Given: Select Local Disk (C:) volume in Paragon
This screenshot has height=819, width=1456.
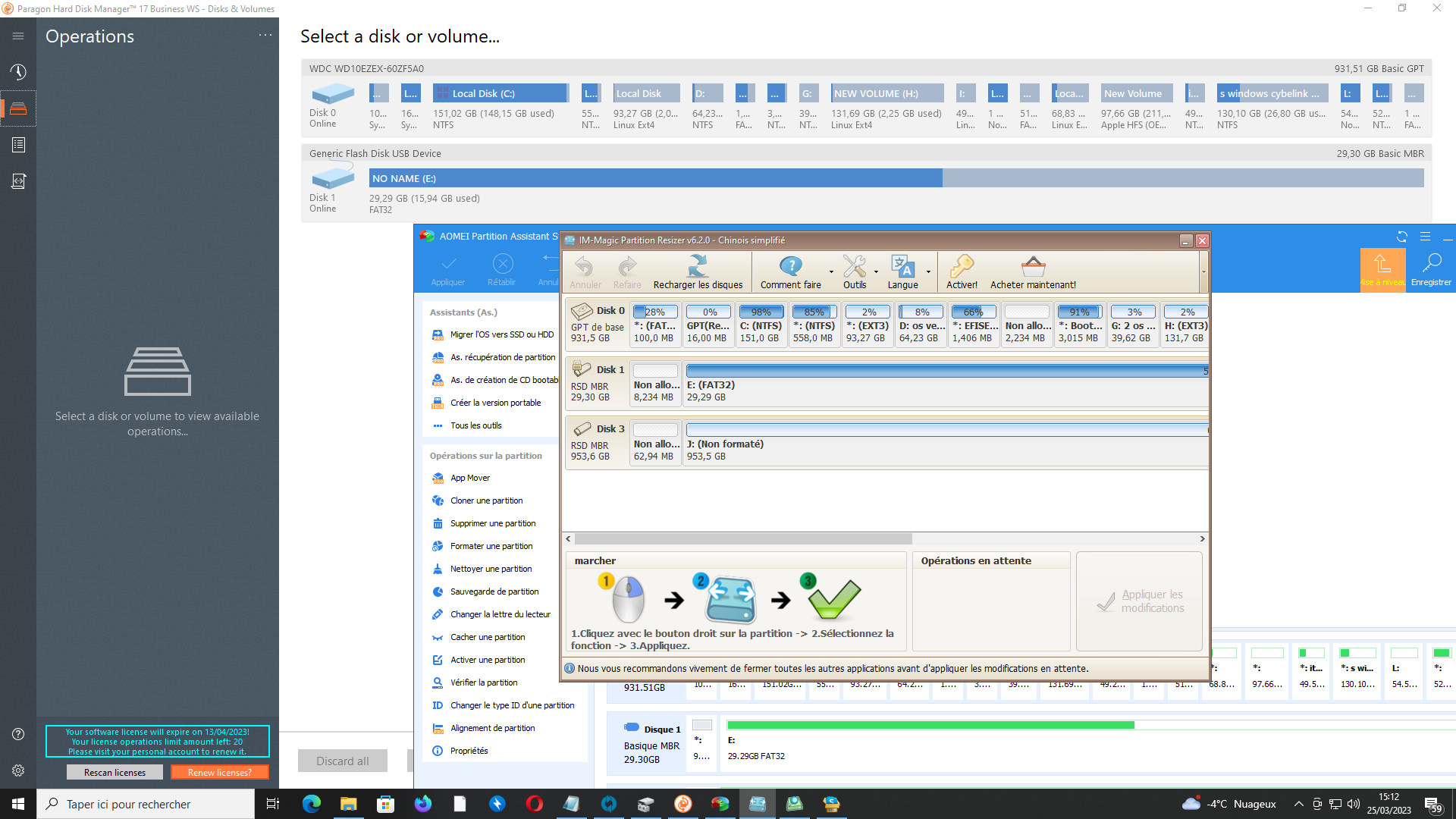Looking at the screenshot, I should point(500,93).
